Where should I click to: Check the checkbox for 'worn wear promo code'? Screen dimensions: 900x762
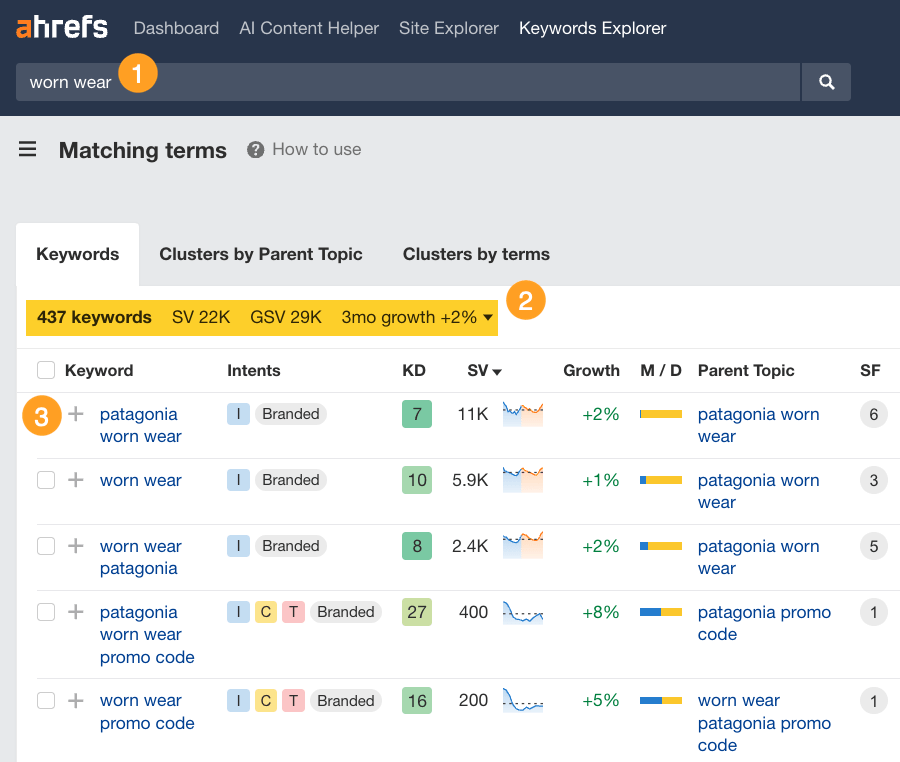(45, 701)
